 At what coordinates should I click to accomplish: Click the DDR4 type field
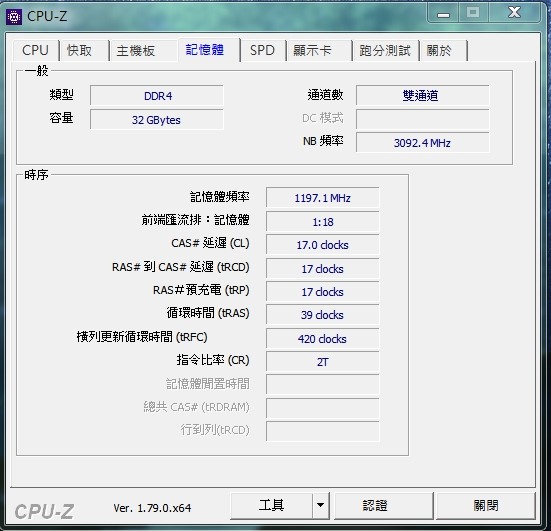click(157, 96)
